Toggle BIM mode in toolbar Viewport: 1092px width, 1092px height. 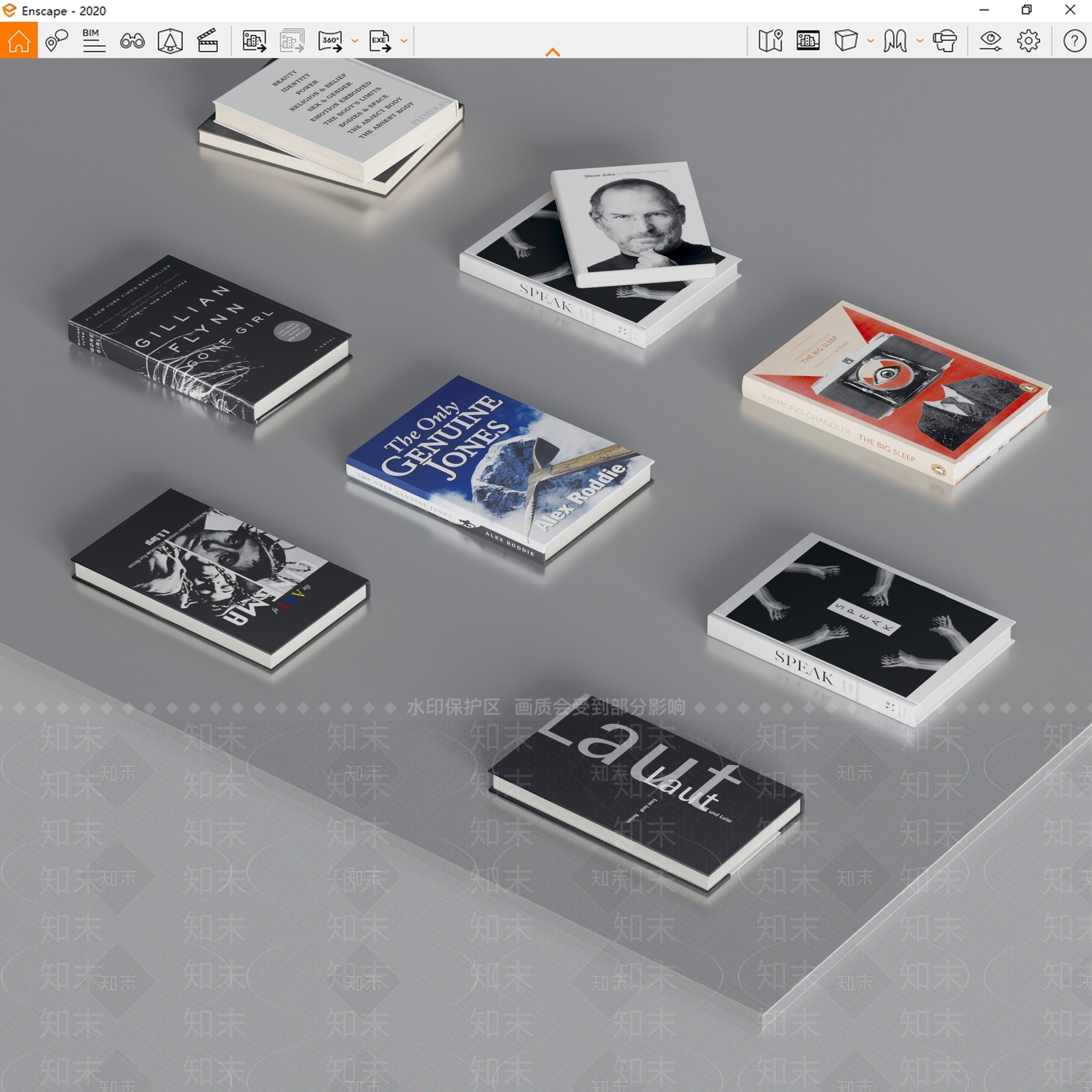tap(94, 41)
